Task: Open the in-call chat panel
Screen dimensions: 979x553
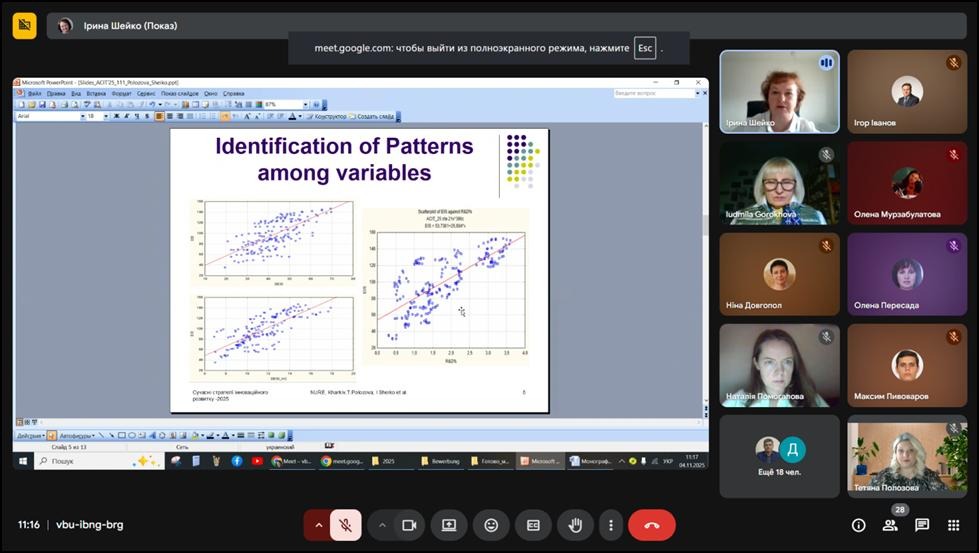Action: pos(922,525)
